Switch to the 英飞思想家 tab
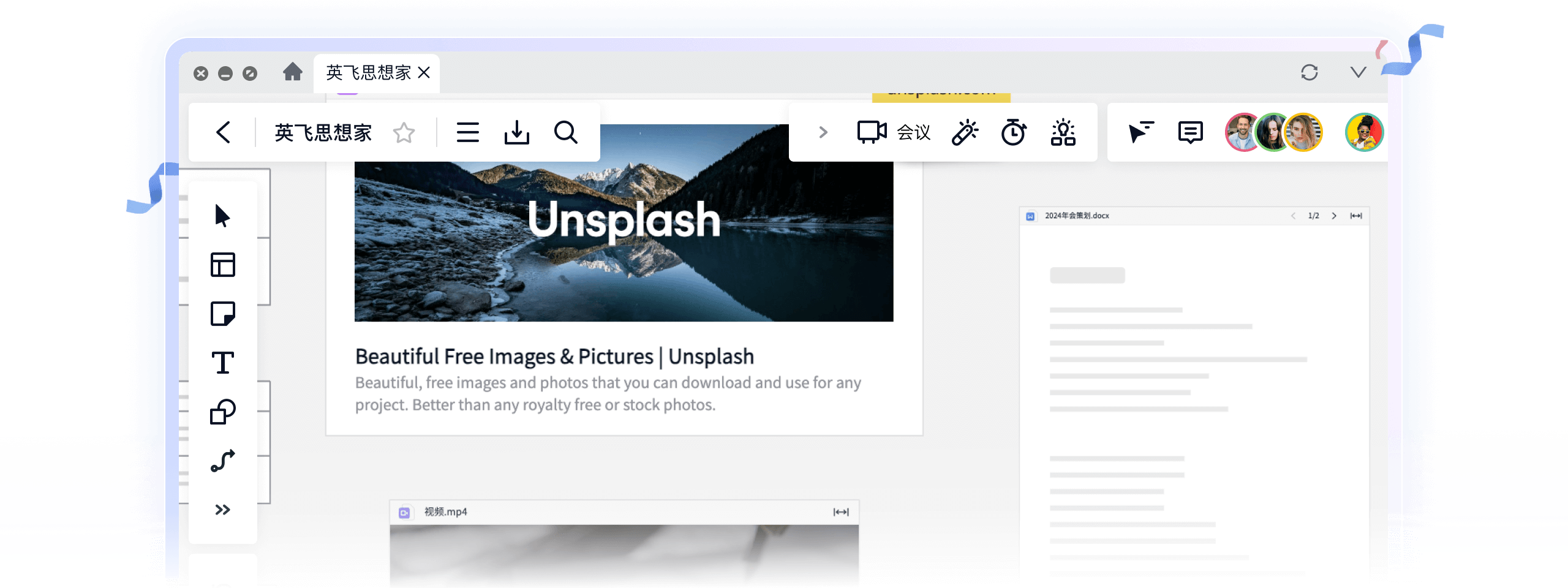The image size is (1568, 588). [369, 73]
